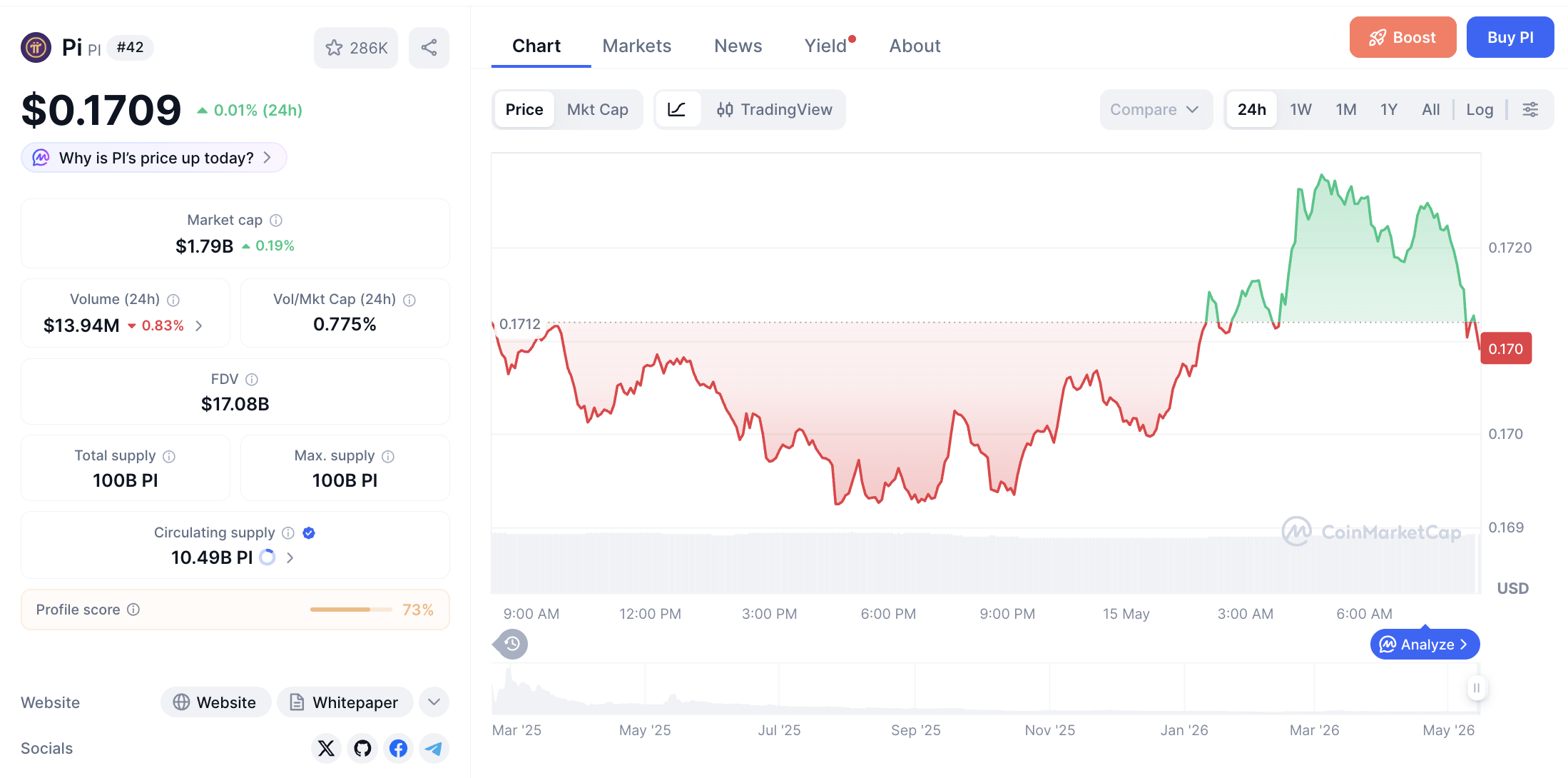
Task: Click the circulating supply progress ring
Action: point(268,557)
